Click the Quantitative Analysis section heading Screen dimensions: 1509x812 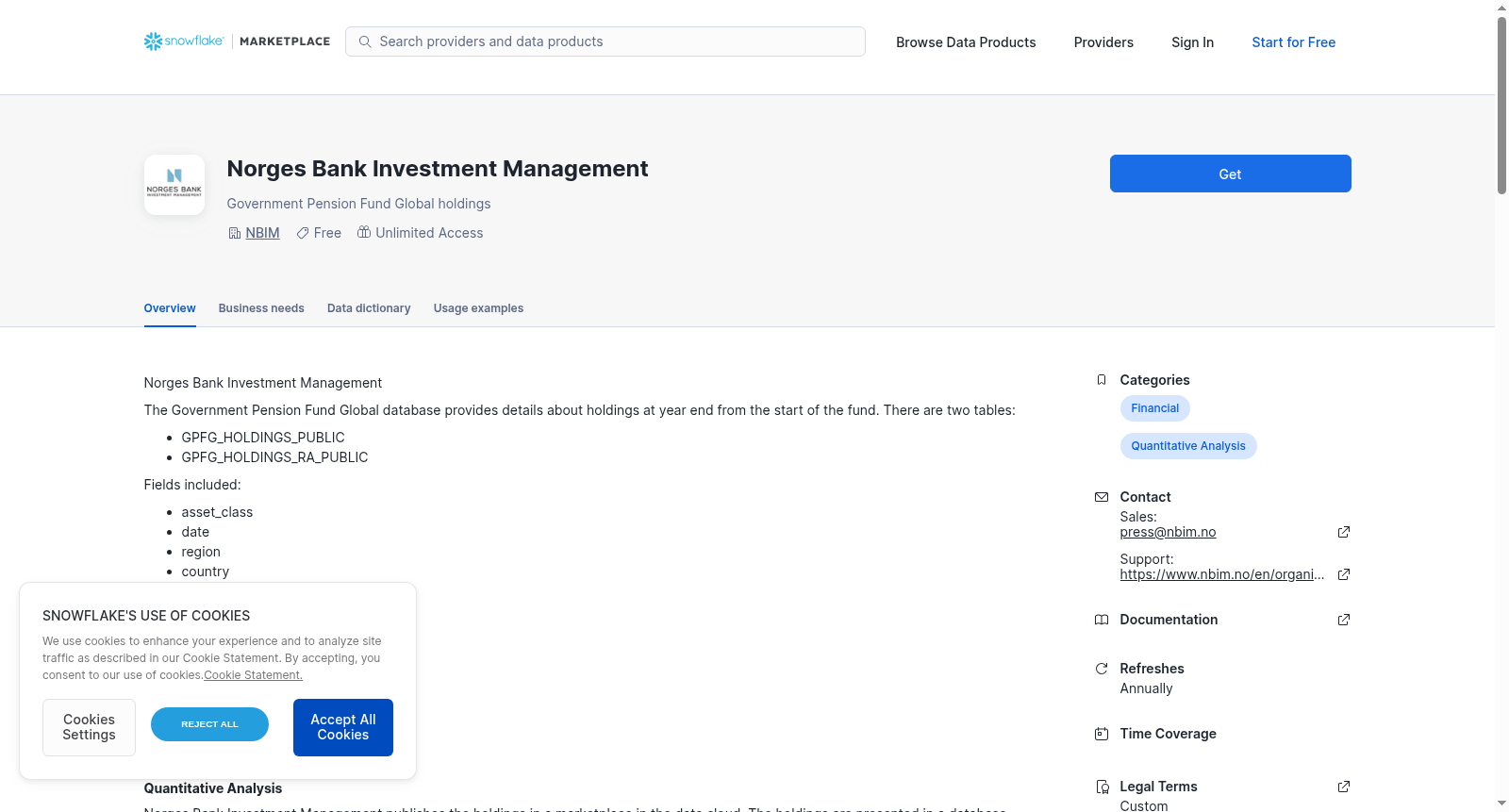(x=213, y=788)
